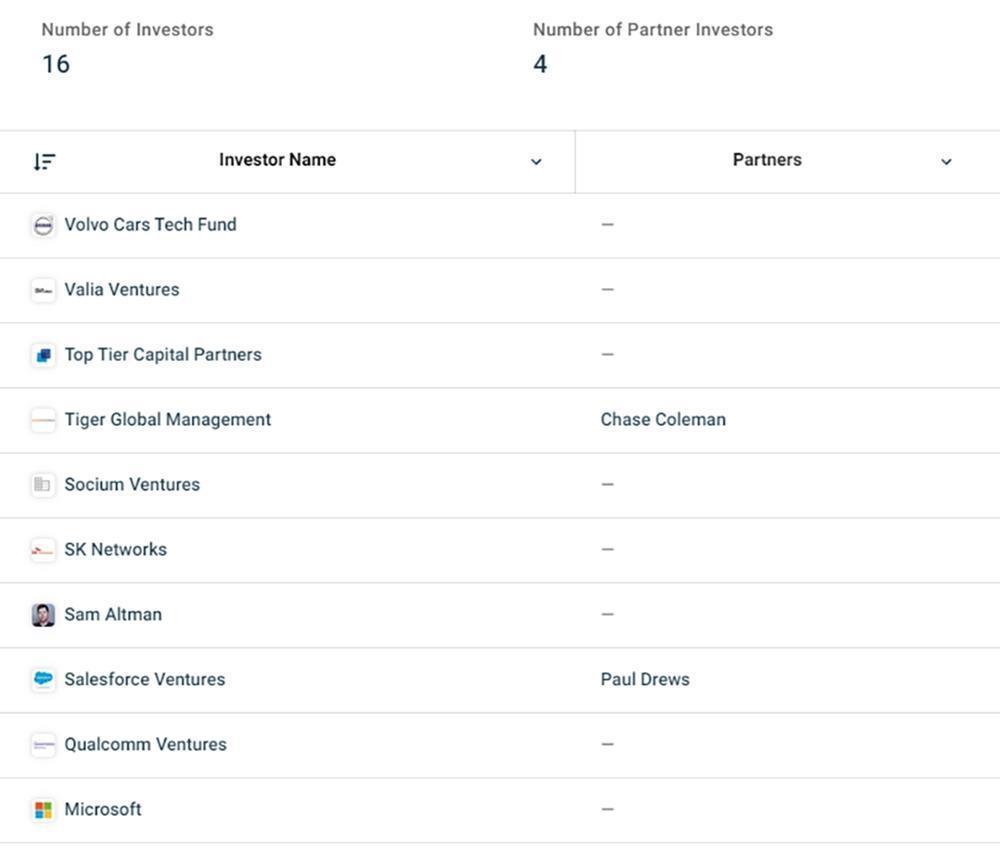Open the Tiger Global Management investor page
1000x851 pixels.
click(167, 420)
